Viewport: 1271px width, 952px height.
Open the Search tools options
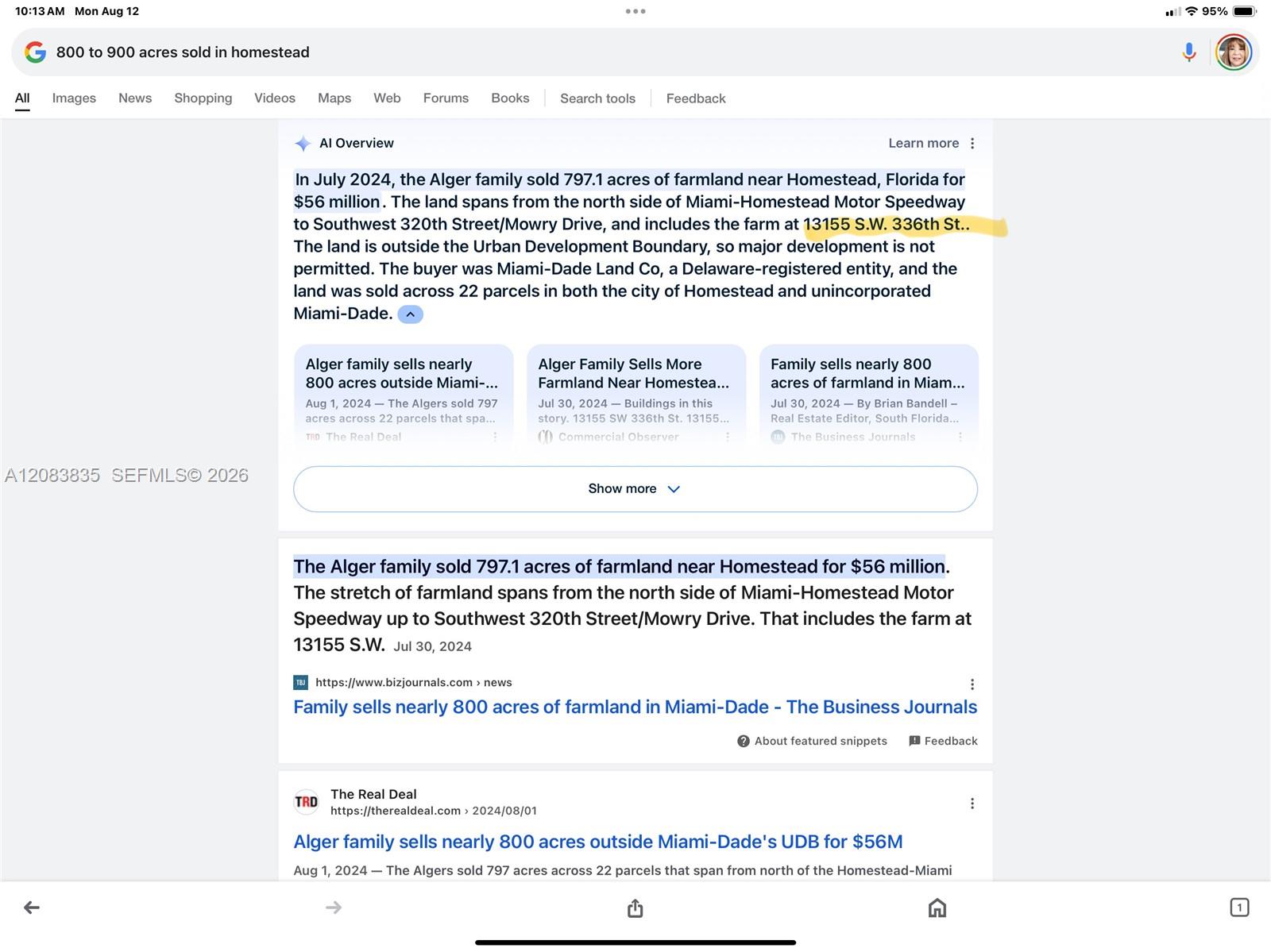597,98
